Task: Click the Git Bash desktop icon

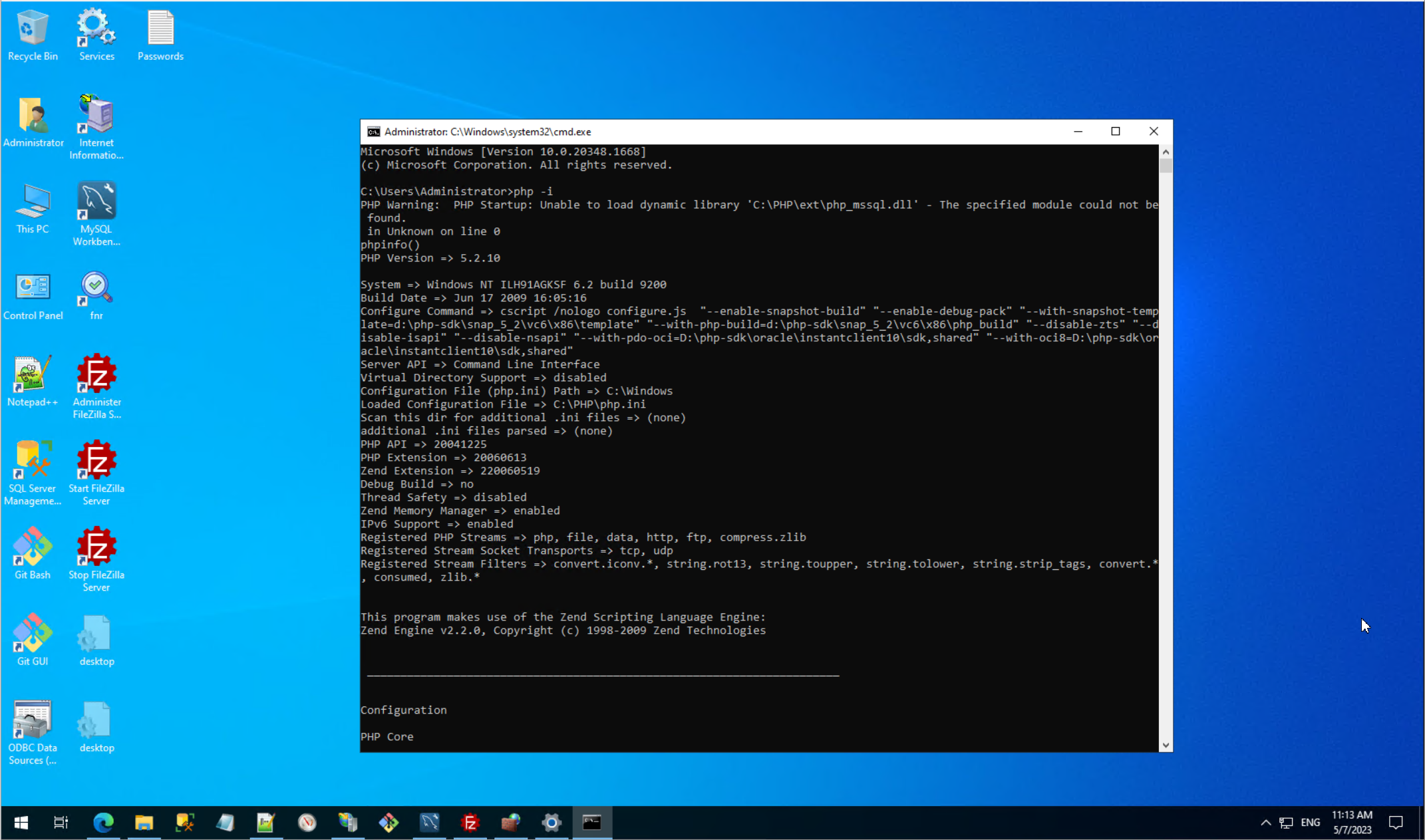Action: 32,553
